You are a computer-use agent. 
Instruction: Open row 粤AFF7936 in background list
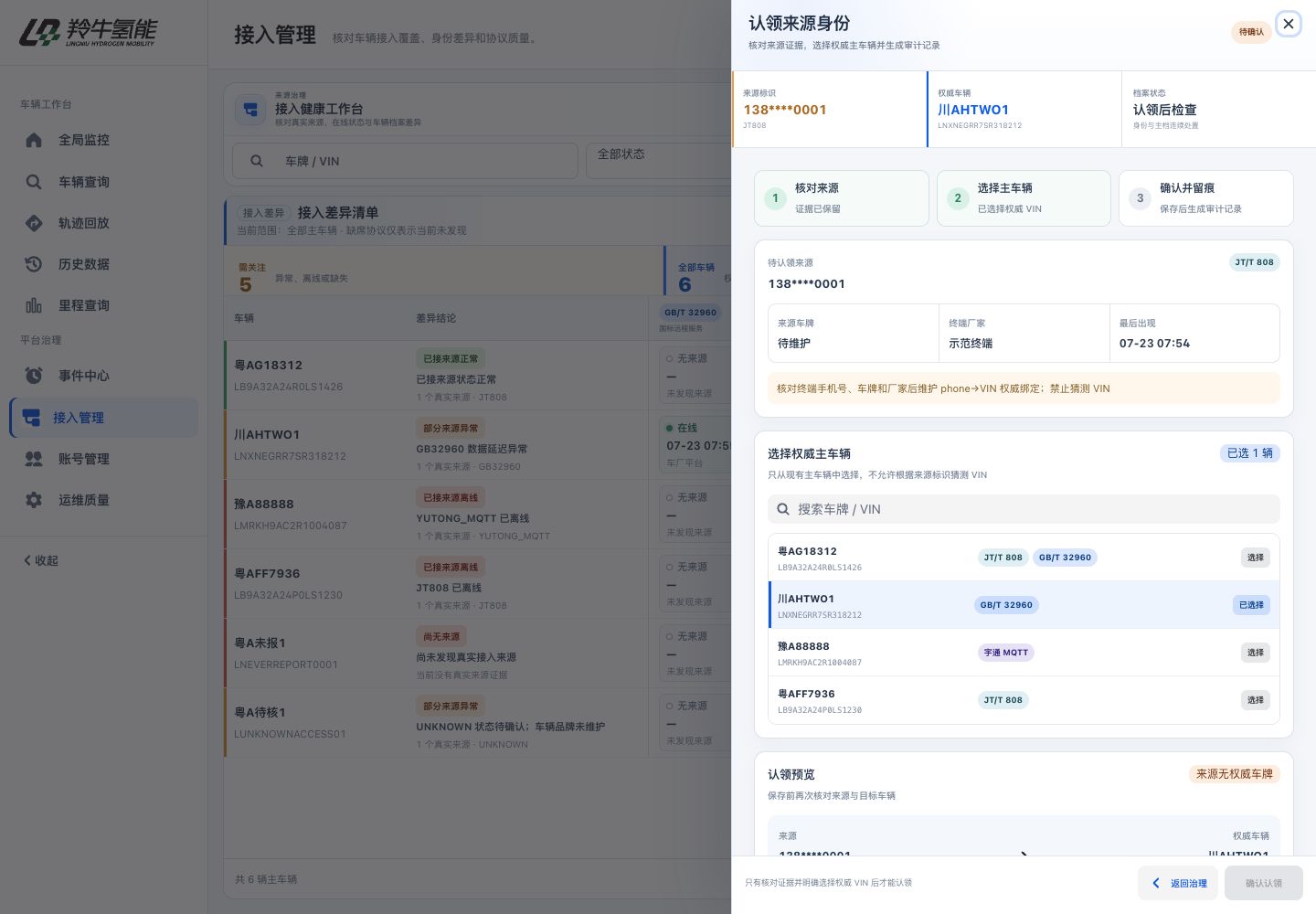[x=477, y=584]
